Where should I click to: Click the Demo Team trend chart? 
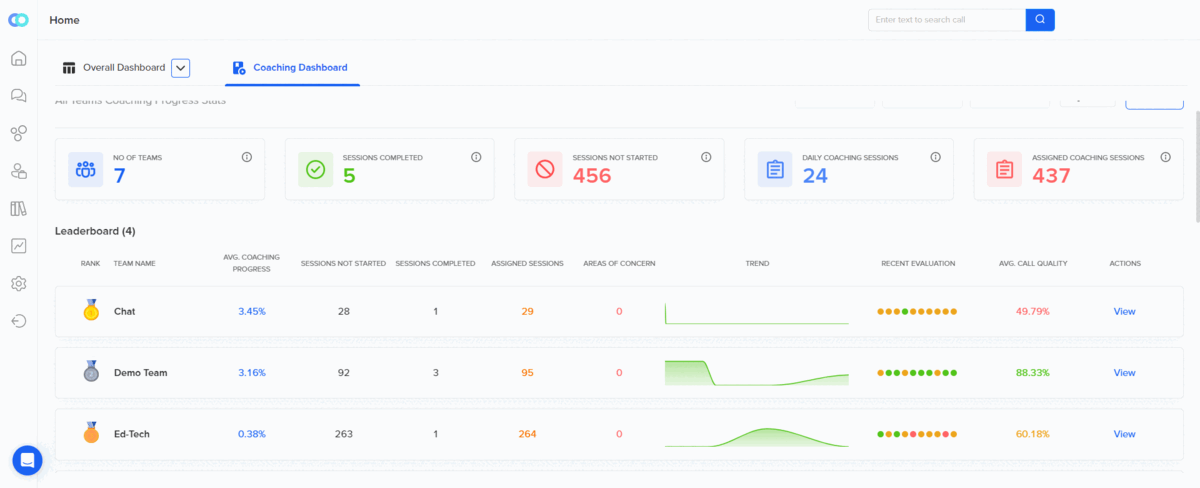(757, 373)
